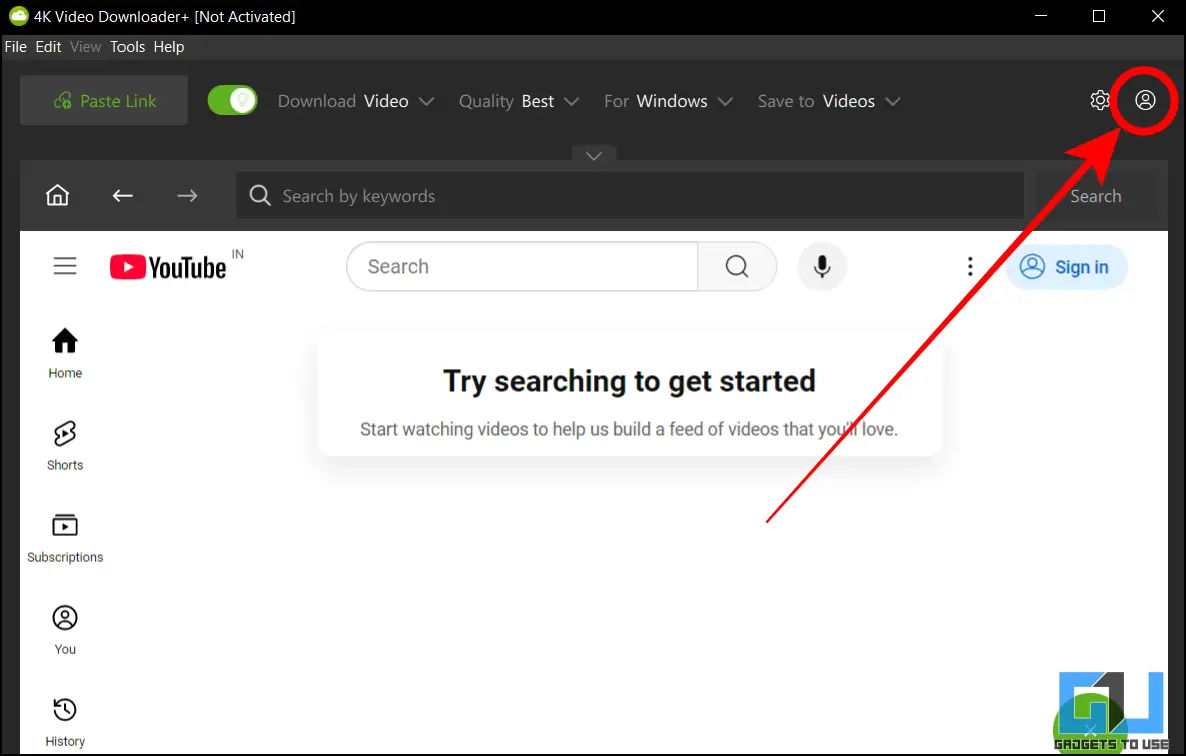This screenshot has height=756, width=1186.
Task: Click YouTube's magnifier search button
Action: [x=737, y=266]
